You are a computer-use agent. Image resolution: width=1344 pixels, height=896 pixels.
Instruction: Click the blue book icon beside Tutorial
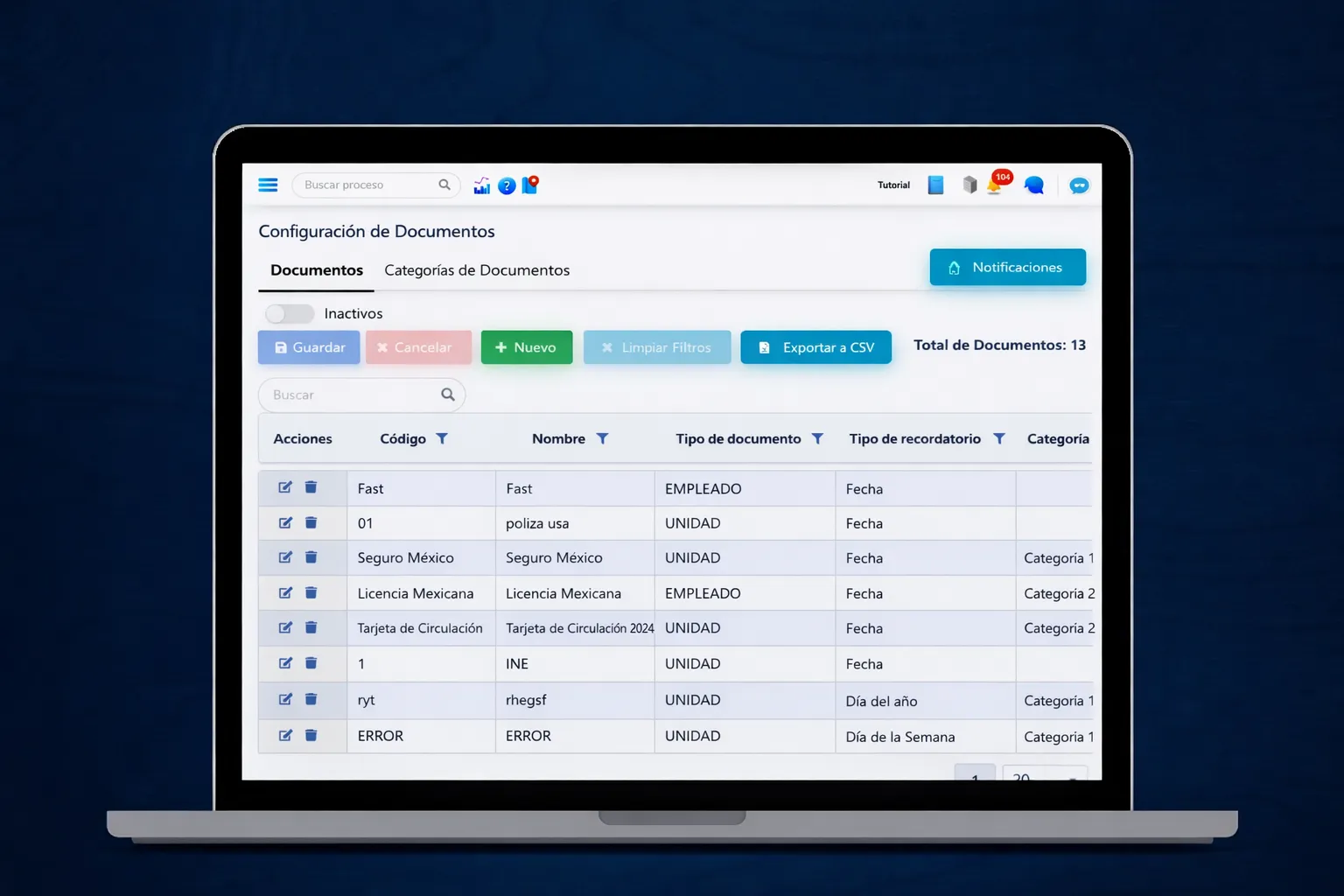click(x=935, y=185)
